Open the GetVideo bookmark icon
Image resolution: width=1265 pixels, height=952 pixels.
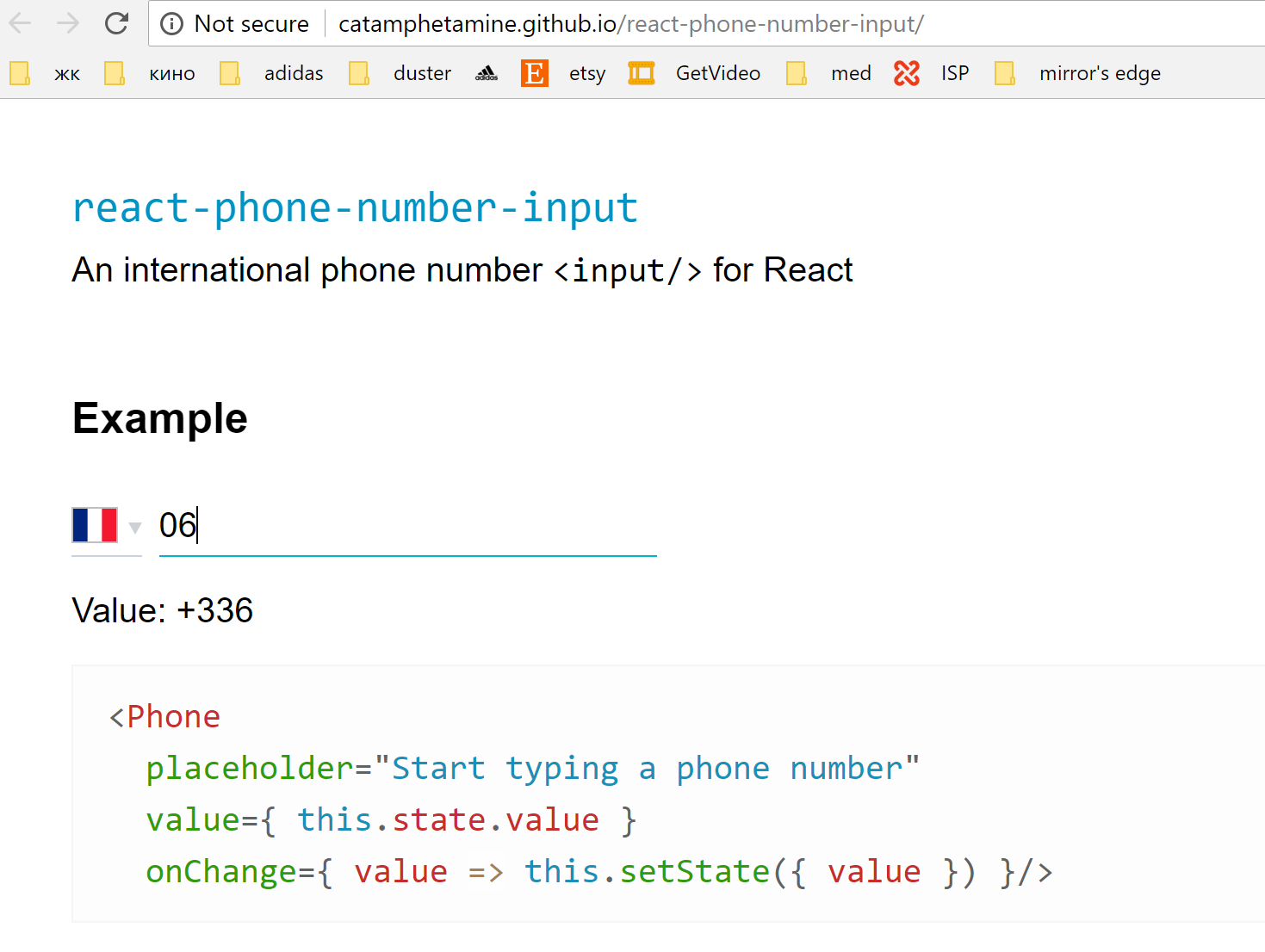[x=641, y=73]
